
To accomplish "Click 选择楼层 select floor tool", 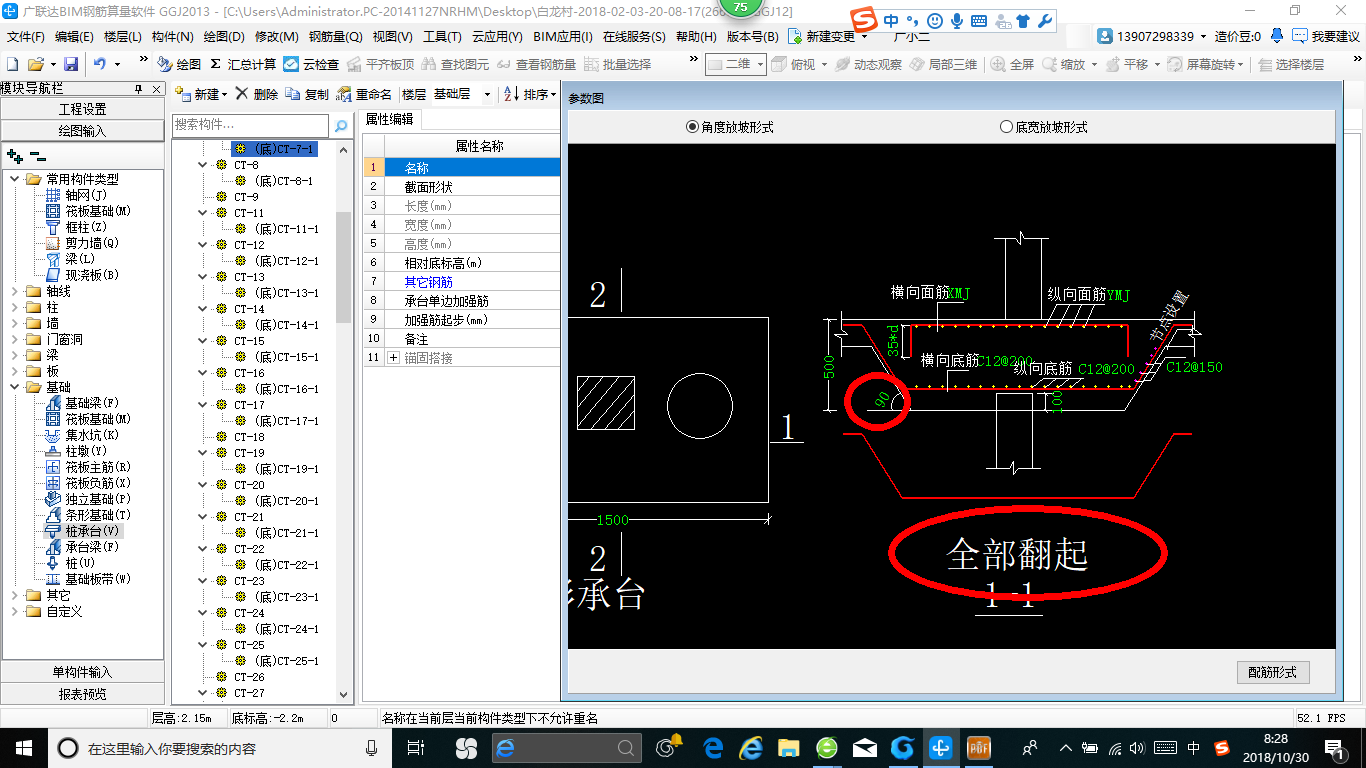I will [1291, 64].
